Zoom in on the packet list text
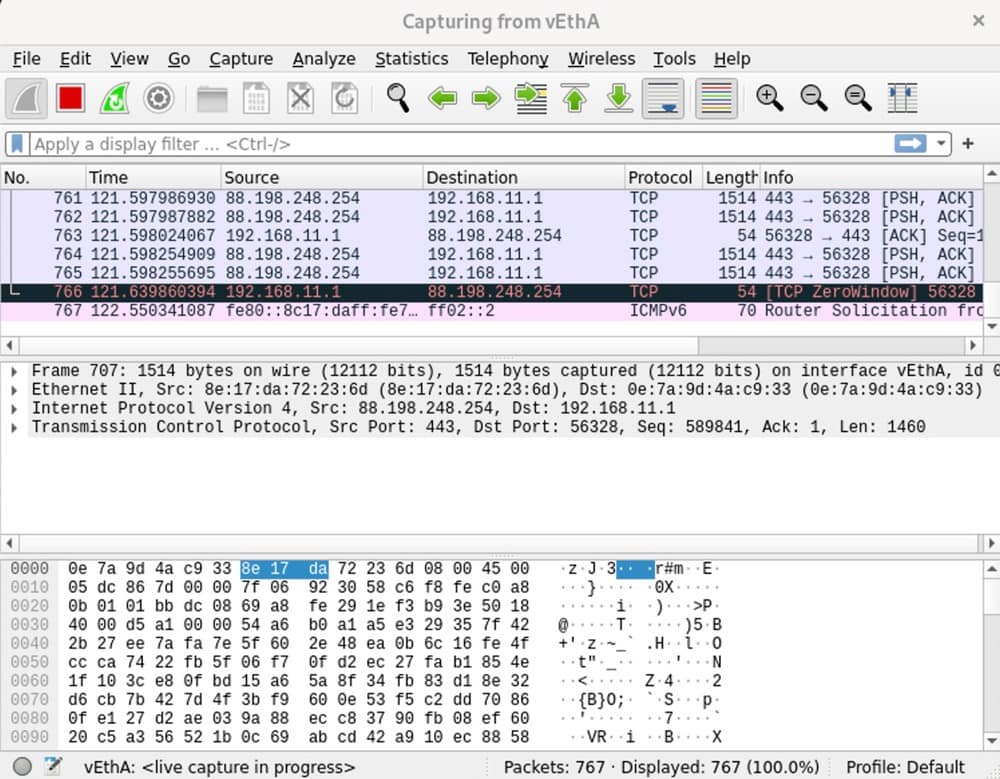 (x=770, y=98)
